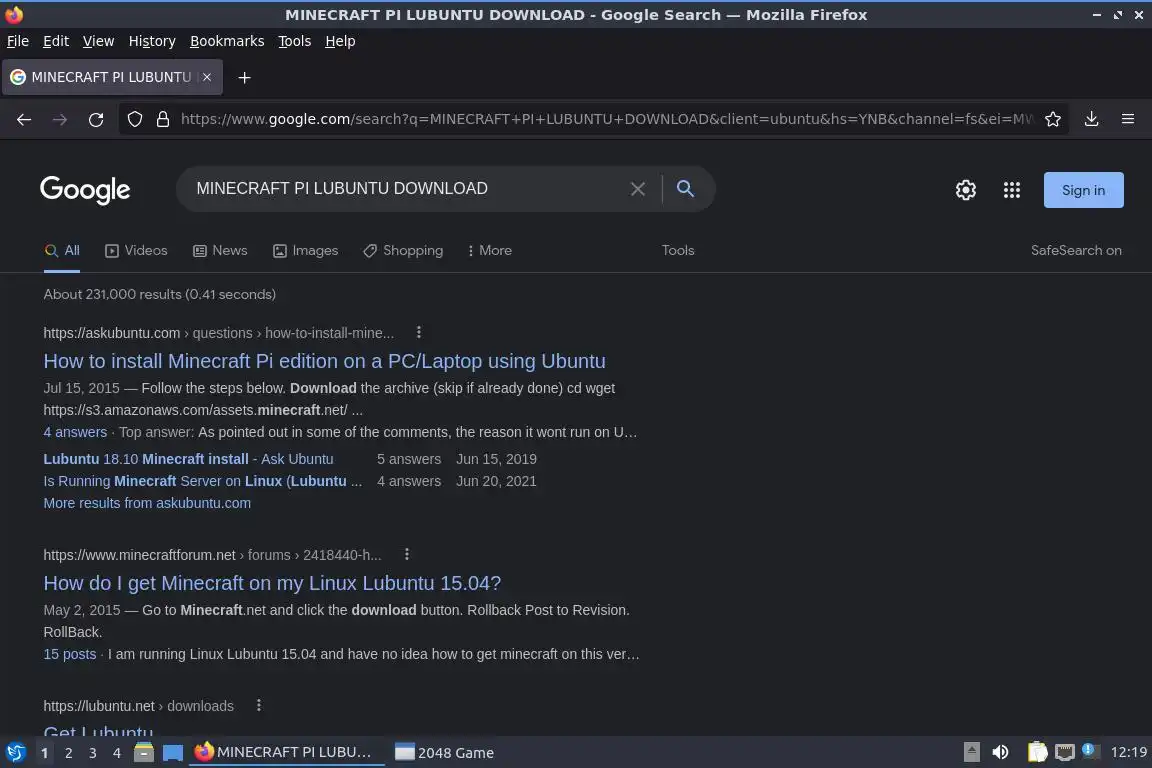Open options for the lubuntu.net result

coord(259,706)
